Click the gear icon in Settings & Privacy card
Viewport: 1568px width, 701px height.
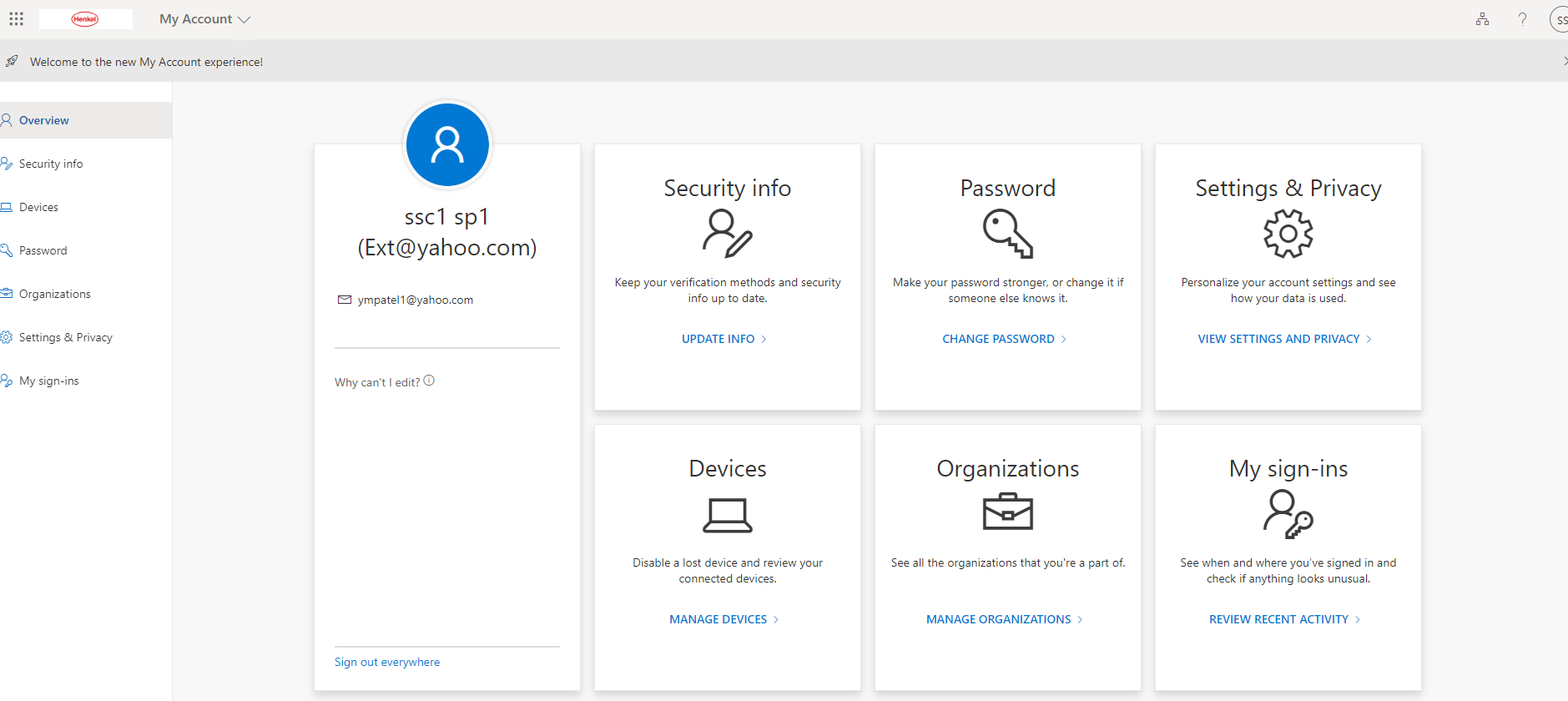(x=1288, y=234)
